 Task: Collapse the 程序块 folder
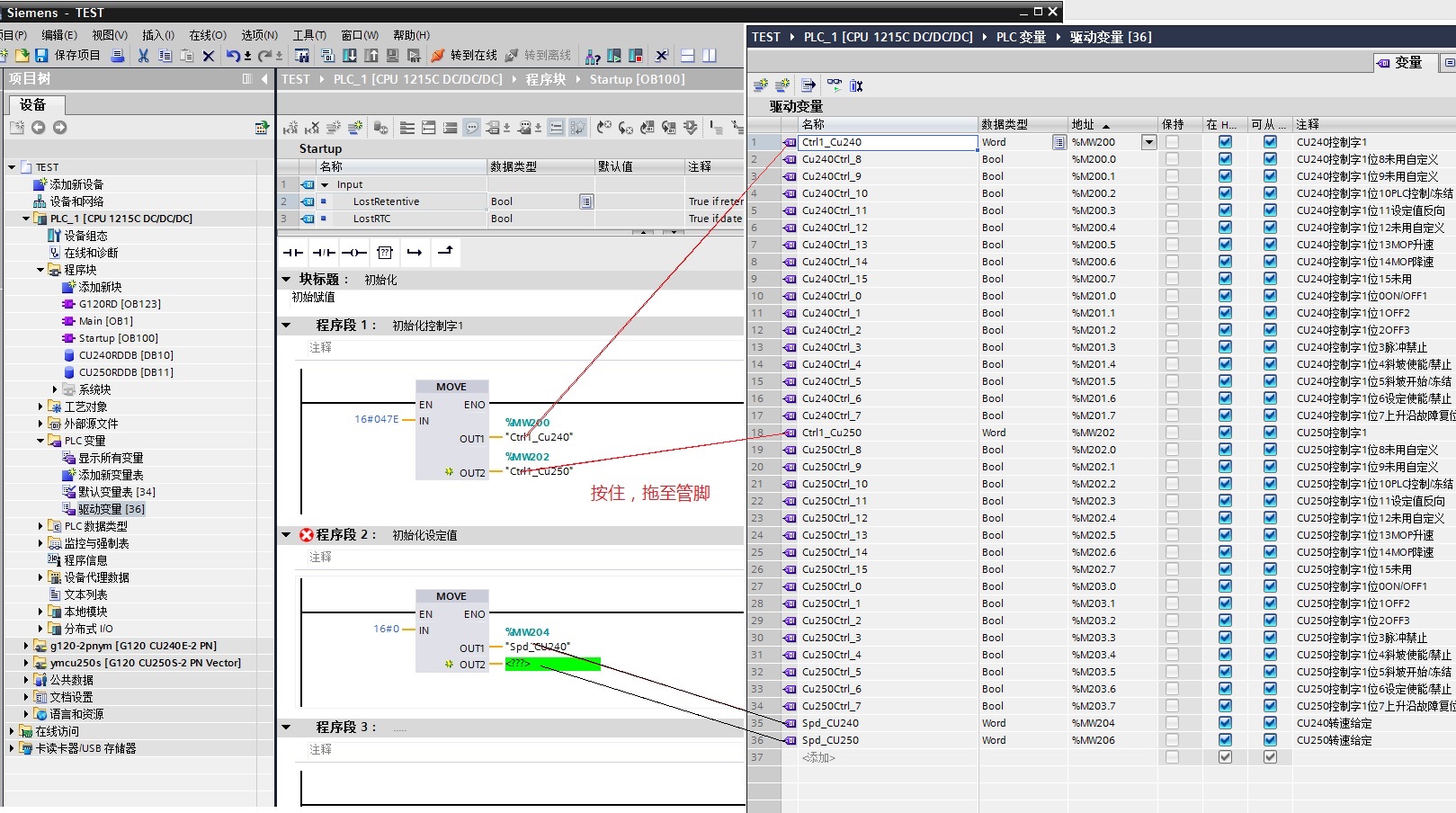(x=40, y=270)
